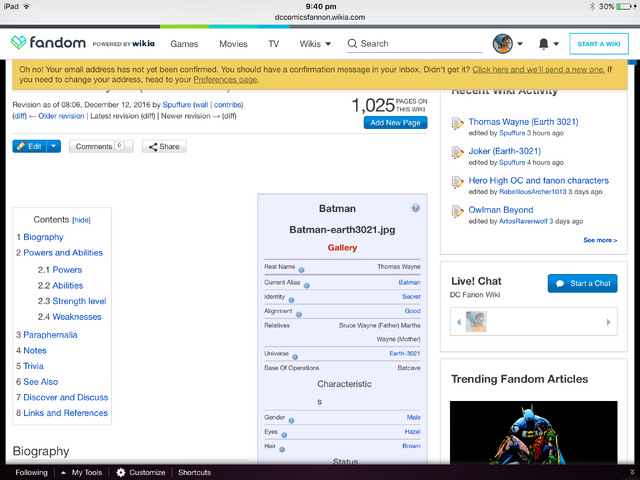Viewport: 640px width, 480px height.
Task: Click info icon next to Real Name
Action: [301, 270]
